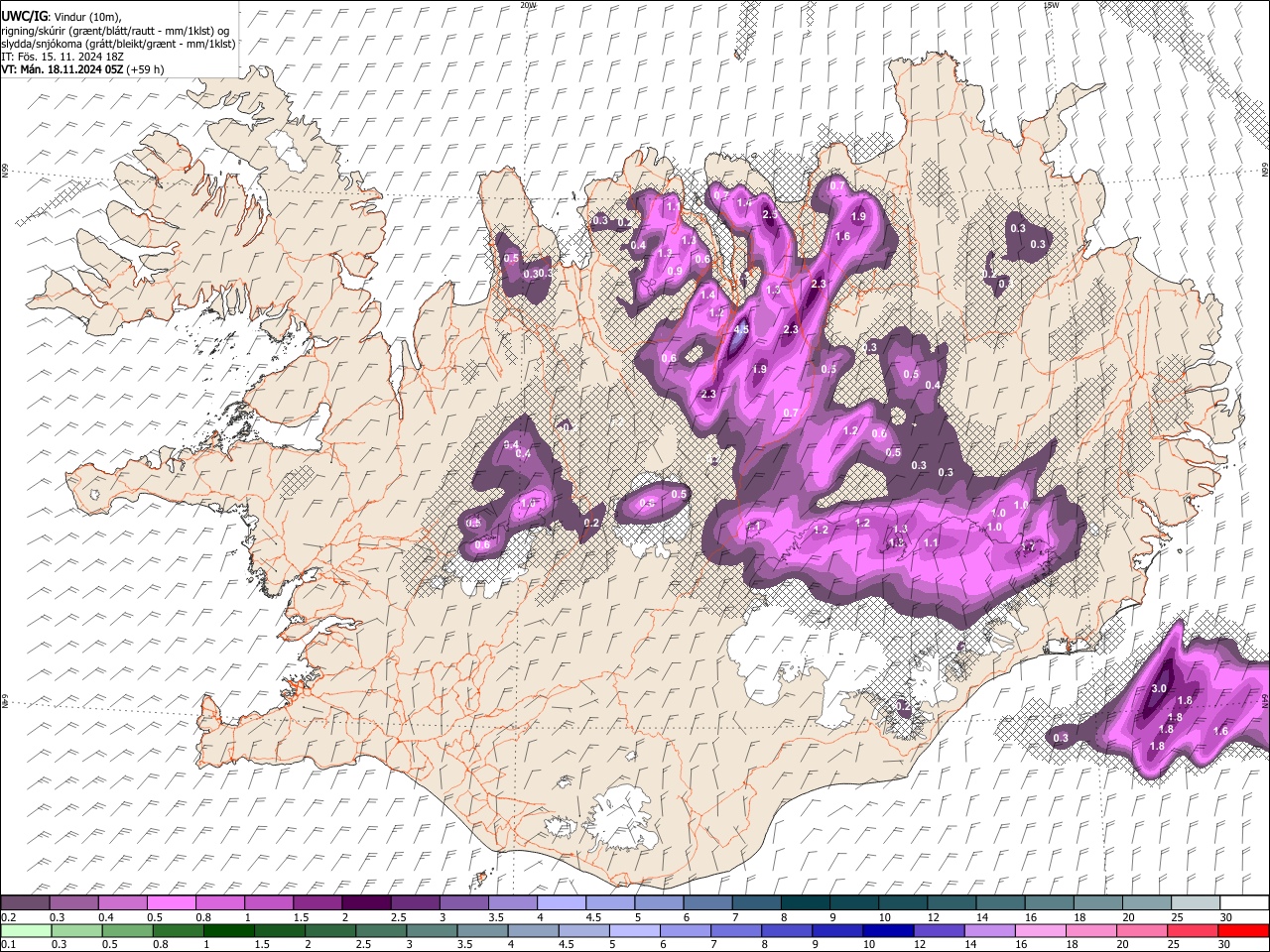Viewport: 1270px width, 952px height.
Task: Click the 2.5 precipitation value on the map
Action: pyautogui.click(x=768, y=215)
